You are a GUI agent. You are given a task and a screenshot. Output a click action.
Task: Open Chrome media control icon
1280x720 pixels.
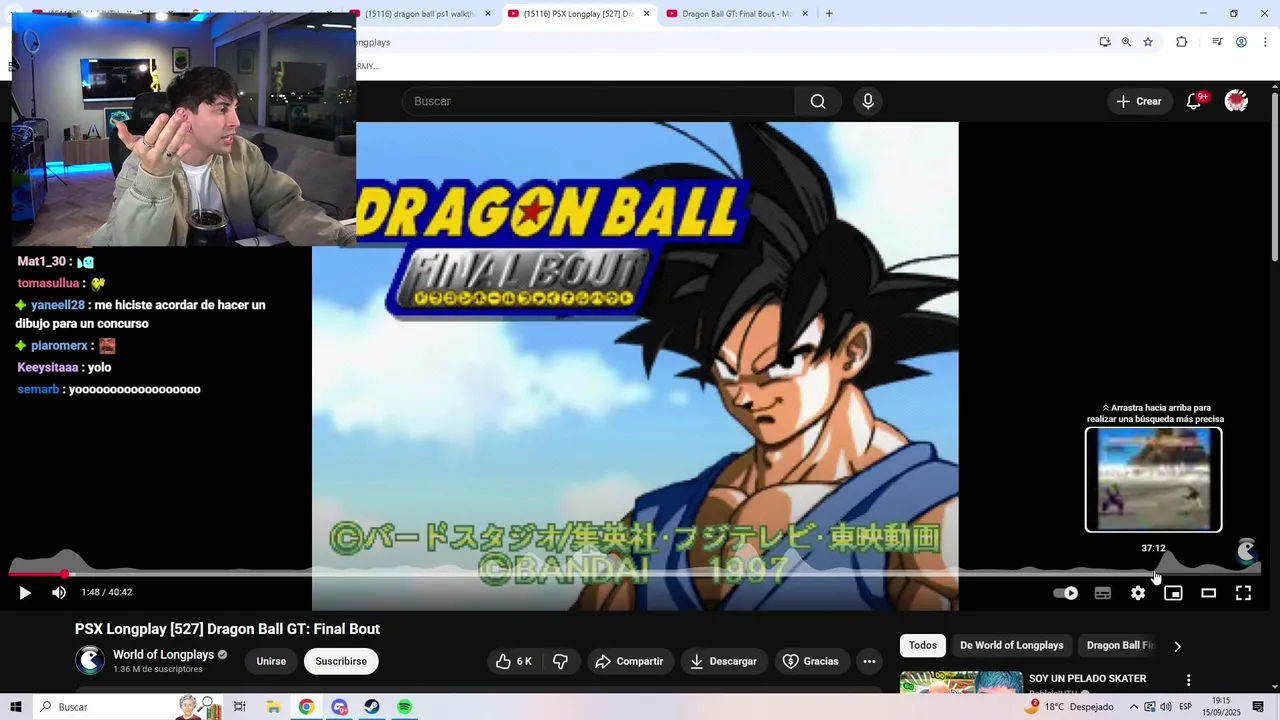(x=1217, y=42)
